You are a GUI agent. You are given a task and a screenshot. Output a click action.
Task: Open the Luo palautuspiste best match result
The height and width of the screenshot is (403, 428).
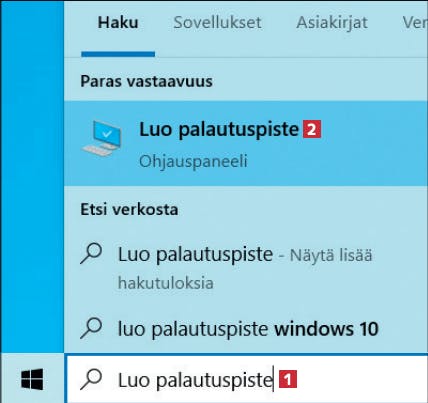pos(246,144)
